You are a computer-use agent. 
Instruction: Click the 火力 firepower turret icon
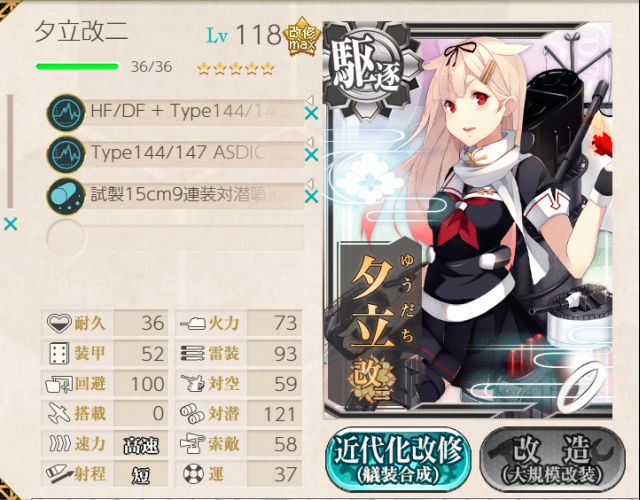tap(193, 324)
